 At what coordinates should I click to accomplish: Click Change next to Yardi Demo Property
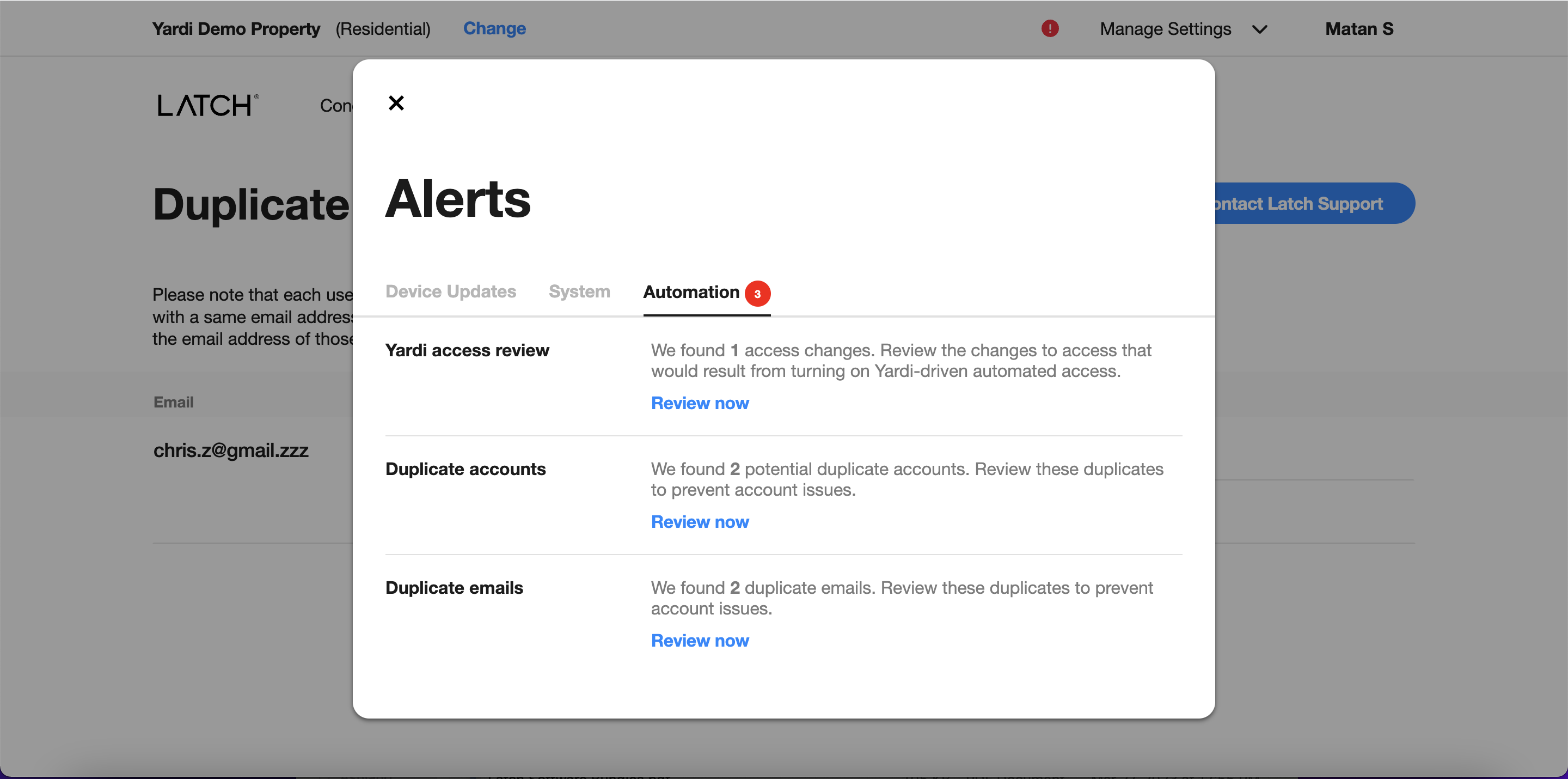coord(494,29)
